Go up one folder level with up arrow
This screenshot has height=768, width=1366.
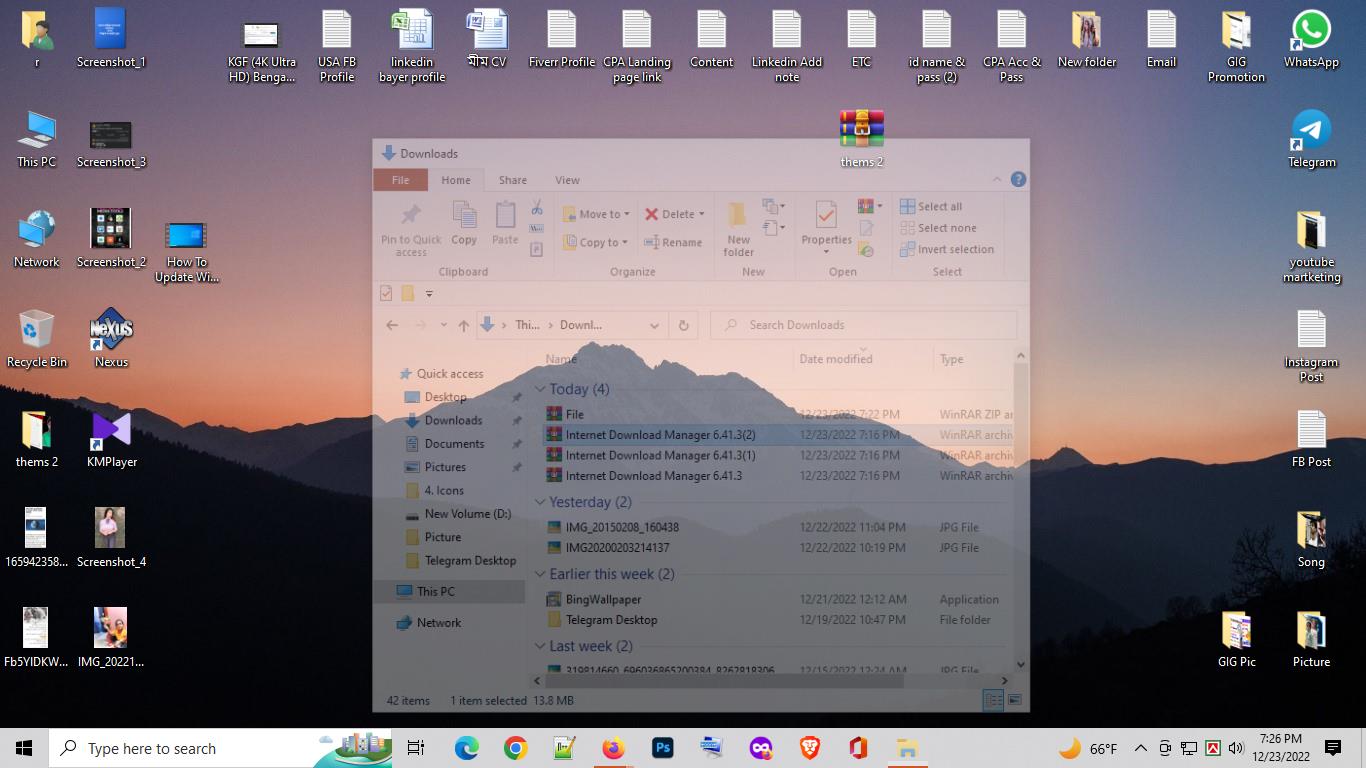463,325
